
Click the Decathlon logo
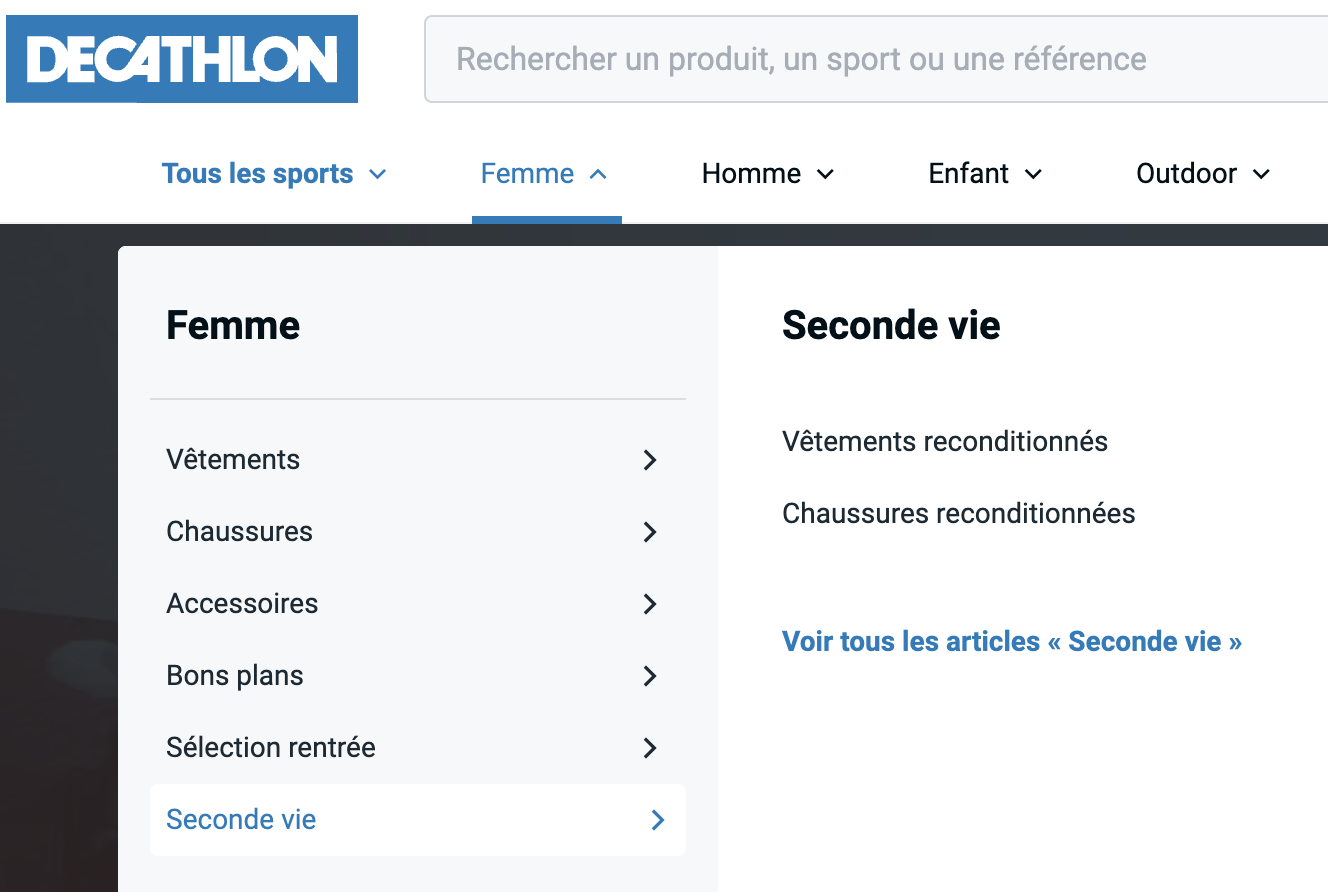[182, 59]
